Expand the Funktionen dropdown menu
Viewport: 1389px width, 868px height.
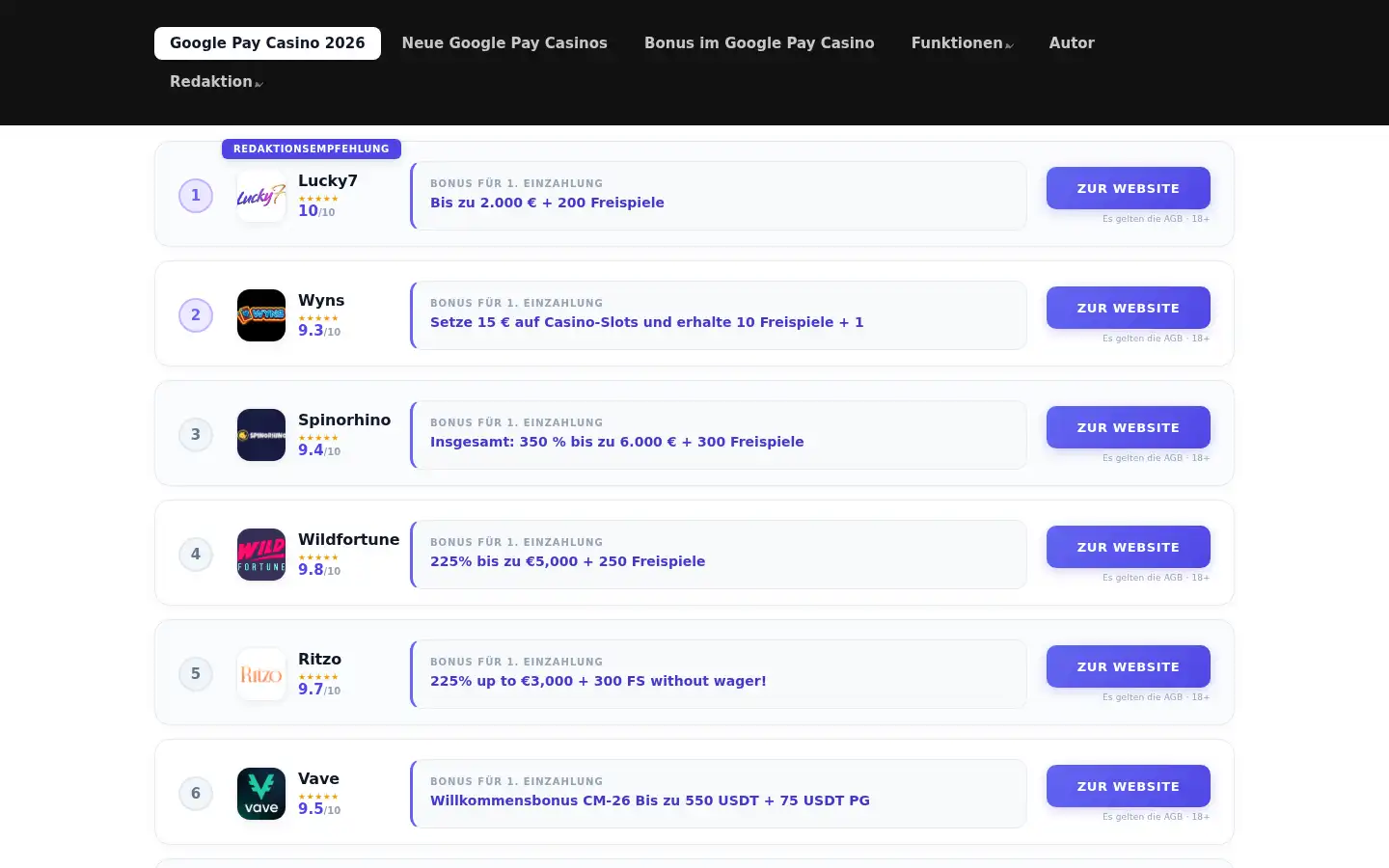pos(962,43)
